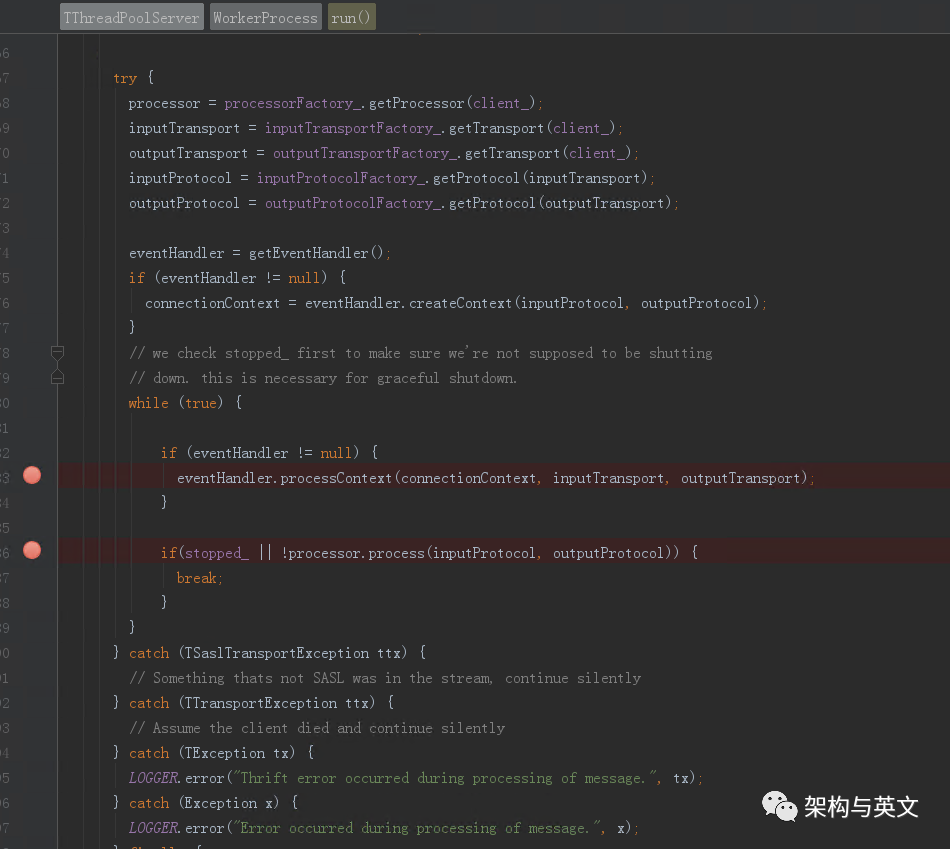This screenshot has height=849, width=950.
Task: Click 'while (true)' loop keyword
Action: pos(176,403)
